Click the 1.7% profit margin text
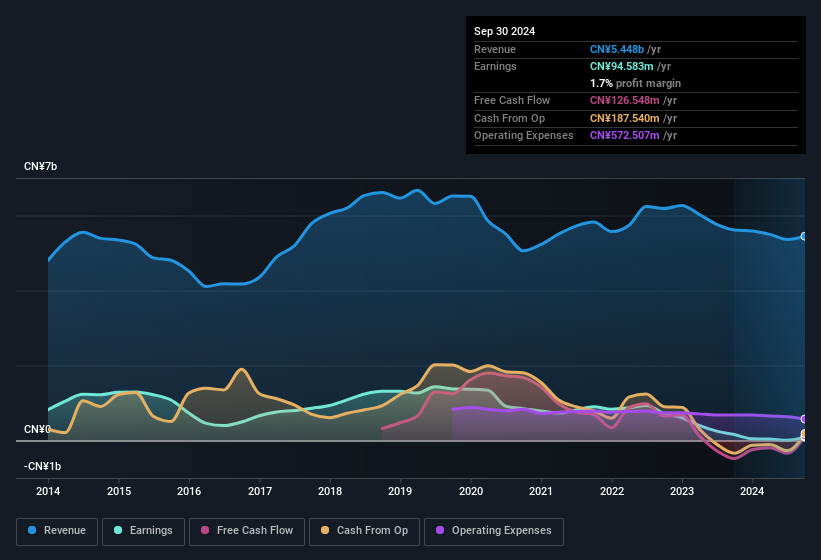This screenshot has width=821, height=560. point(635,83)
